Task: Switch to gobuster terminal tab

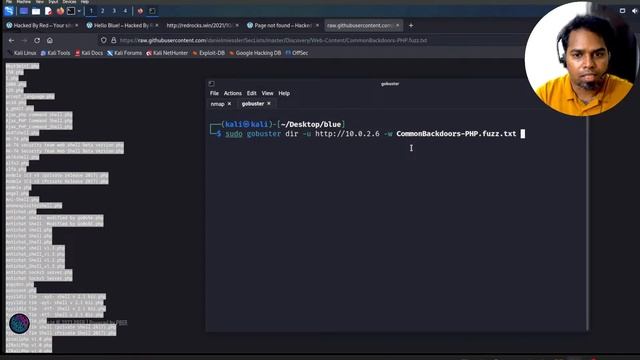Action: tap(253, 104)
